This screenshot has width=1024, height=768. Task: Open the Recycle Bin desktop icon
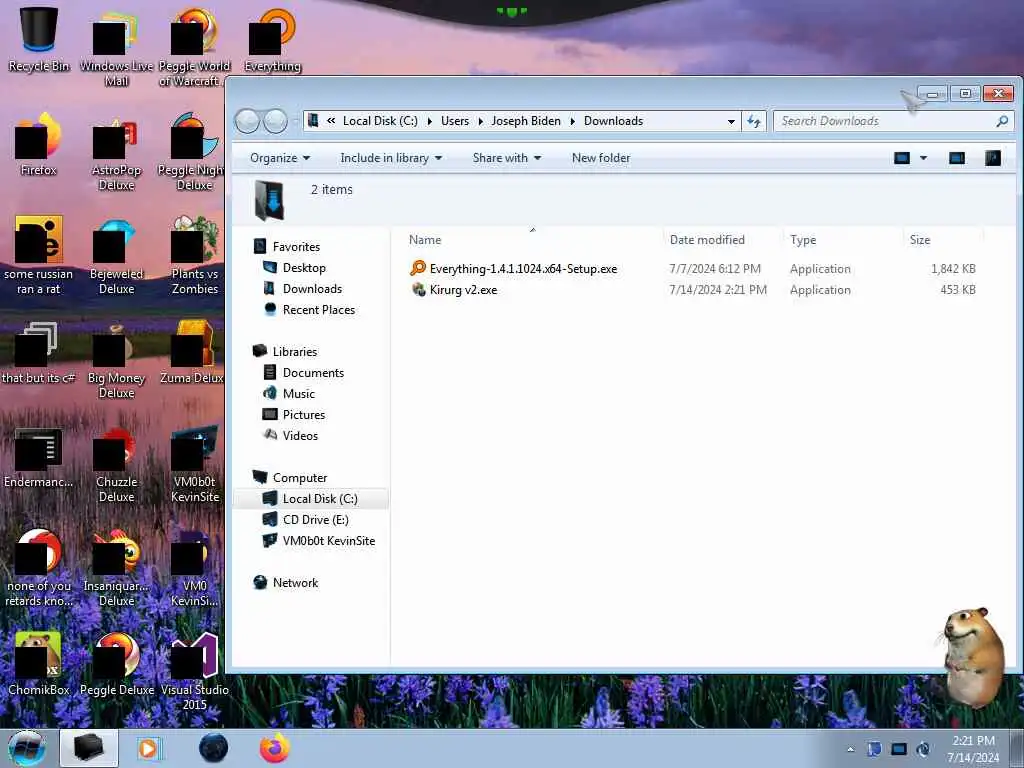[39, 38]
